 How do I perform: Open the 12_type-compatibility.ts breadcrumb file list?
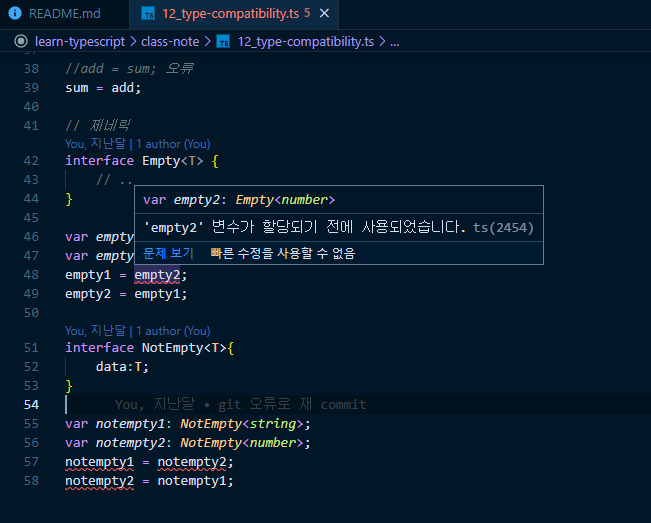coord(304,42)
